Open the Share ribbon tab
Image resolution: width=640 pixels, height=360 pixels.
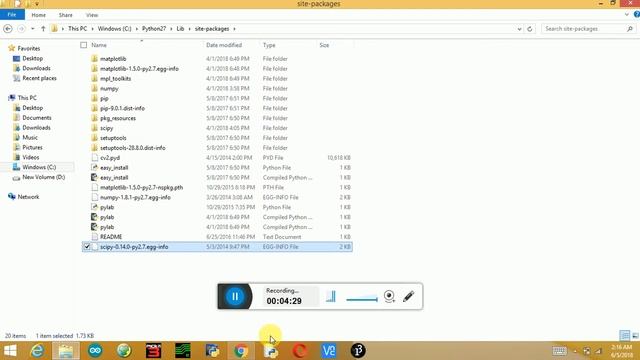pyautogui.click(x=65, y=15)
